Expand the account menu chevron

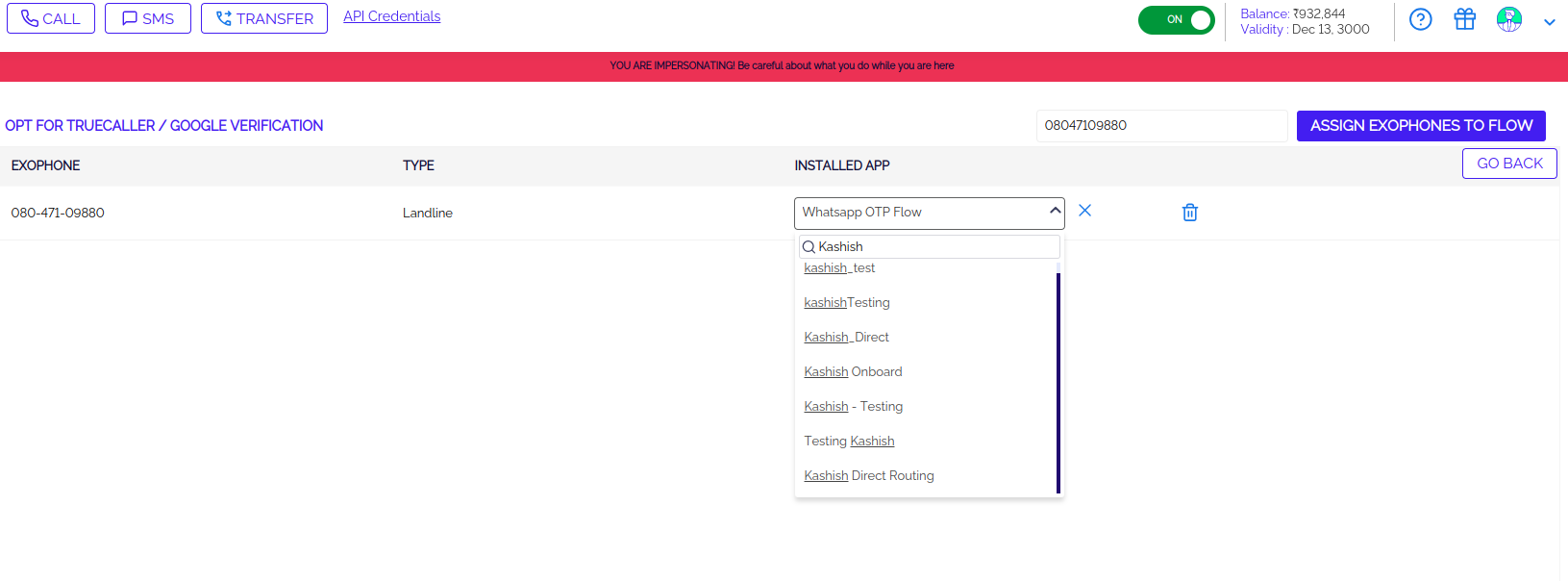1550,22
